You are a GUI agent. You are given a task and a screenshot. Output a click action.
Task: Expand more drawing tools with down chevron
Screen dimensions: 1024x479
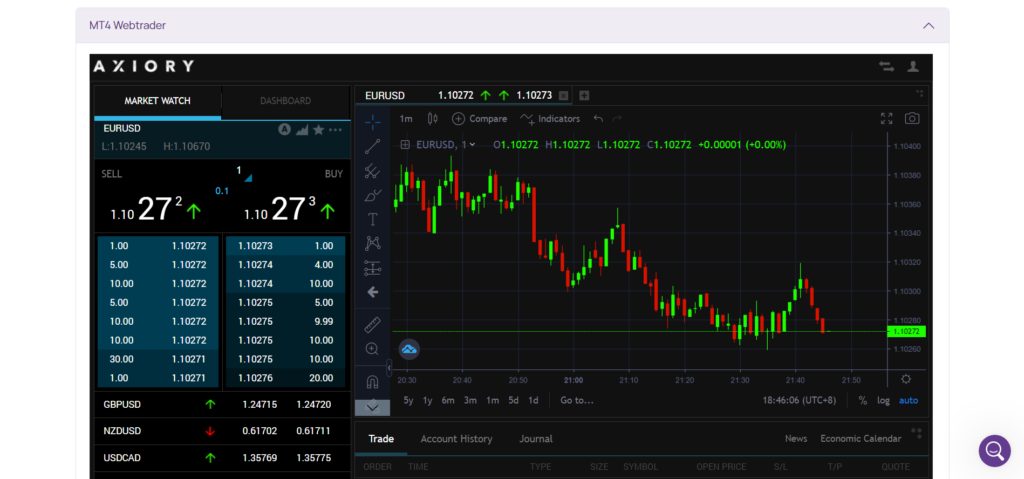(x=373, y=407)
